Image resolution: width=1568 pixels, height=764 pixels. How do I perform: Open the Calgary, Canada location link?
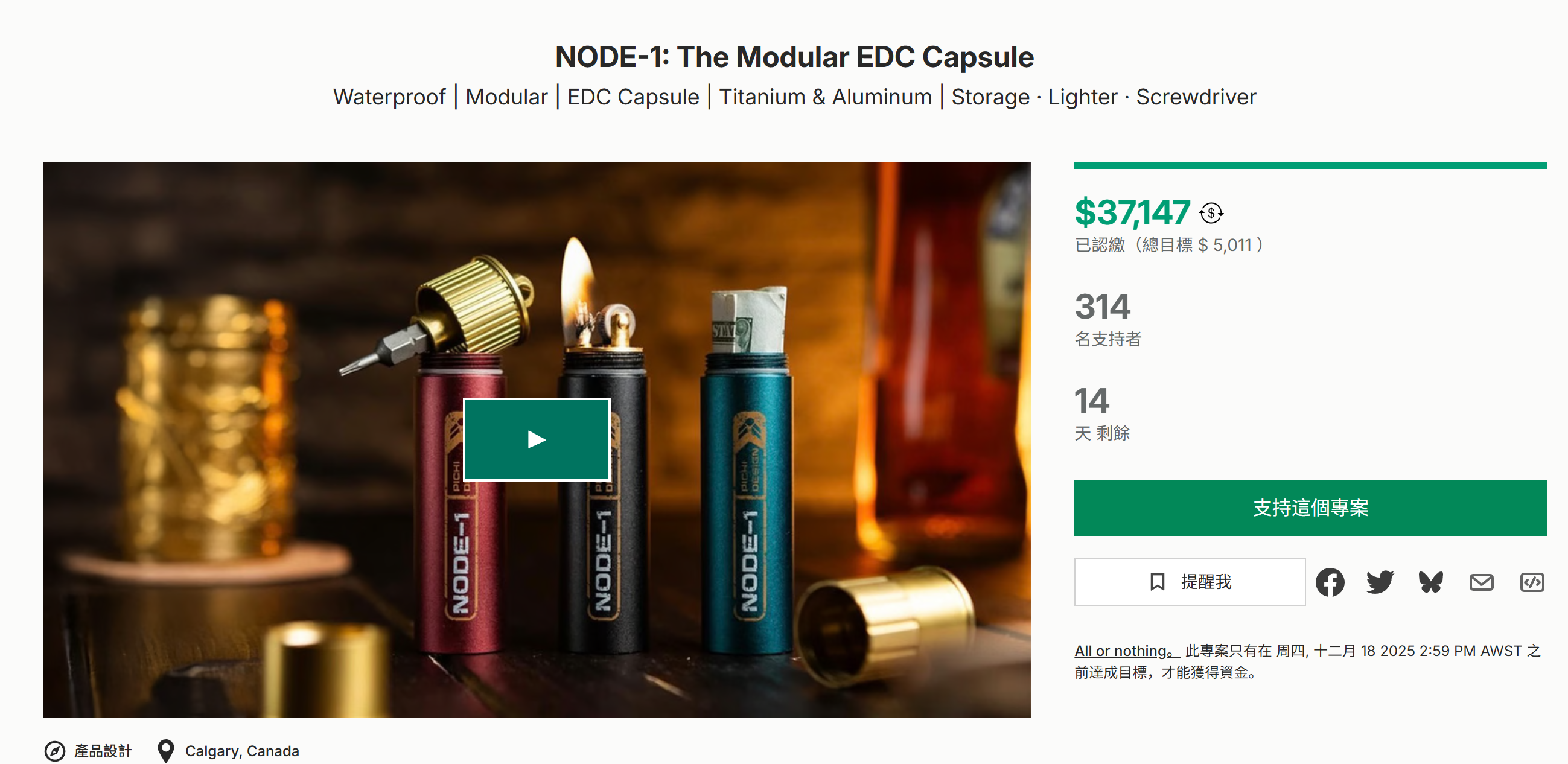tap(241, 751)
